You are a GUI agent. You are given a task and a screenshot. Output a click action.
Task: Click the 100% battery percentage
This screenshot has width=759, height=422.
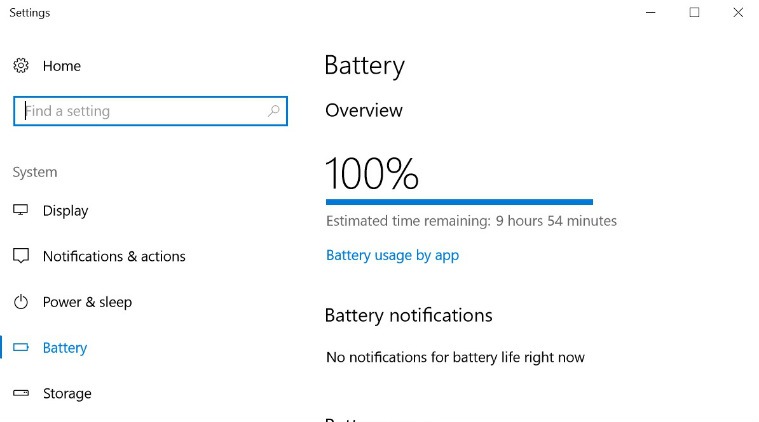pos(372,173)
